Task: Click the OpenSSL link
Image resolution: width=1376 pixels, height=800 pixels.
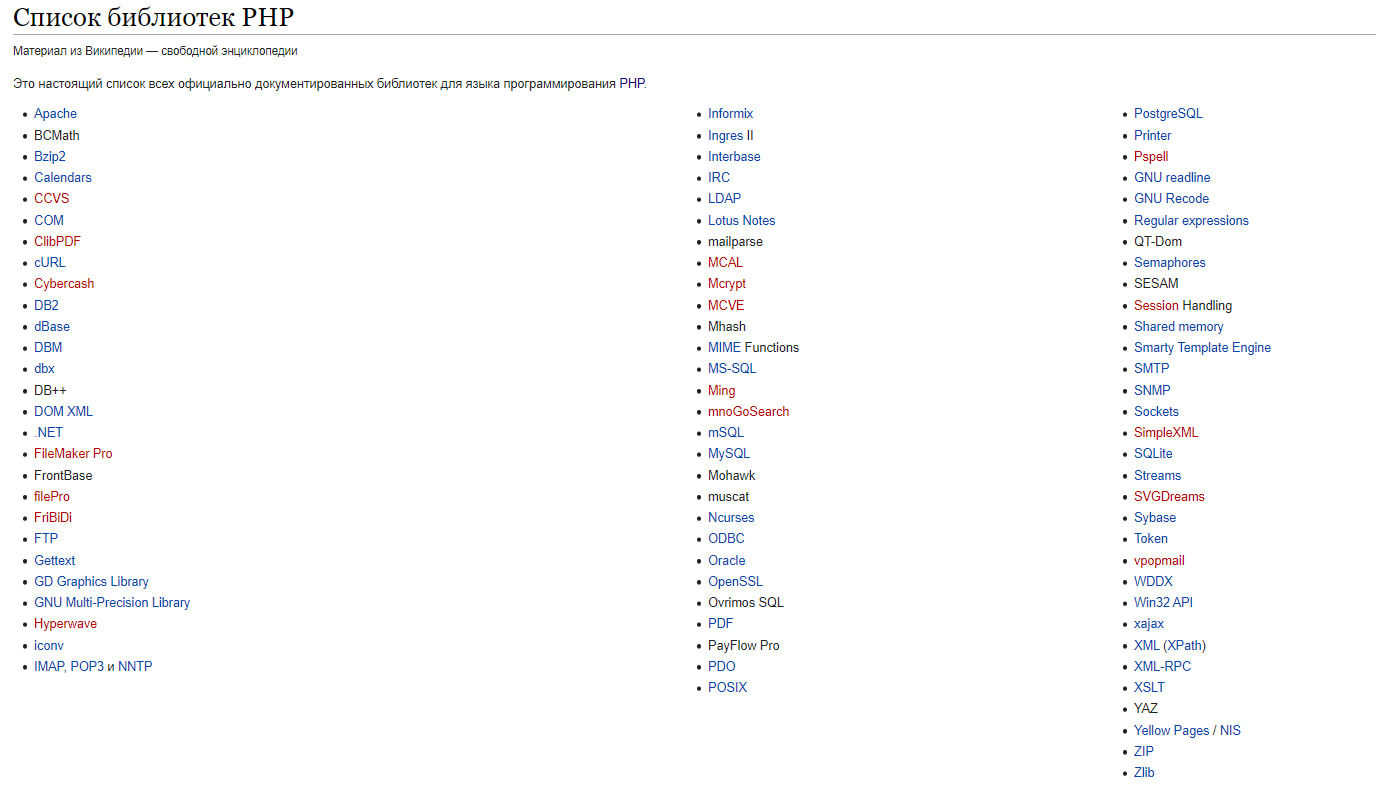Action: coord(735,582)
